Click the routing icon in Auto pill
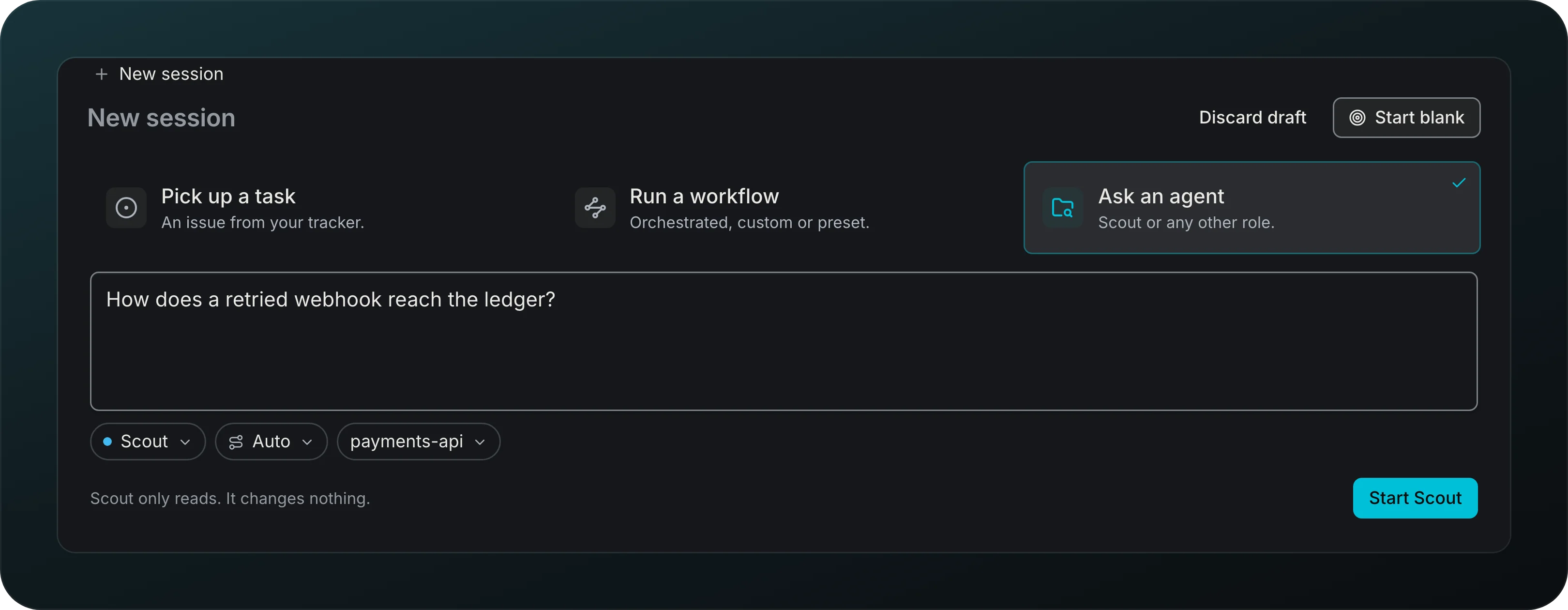The height and width of the screenshot is (610, 1568). pos(236,442)
